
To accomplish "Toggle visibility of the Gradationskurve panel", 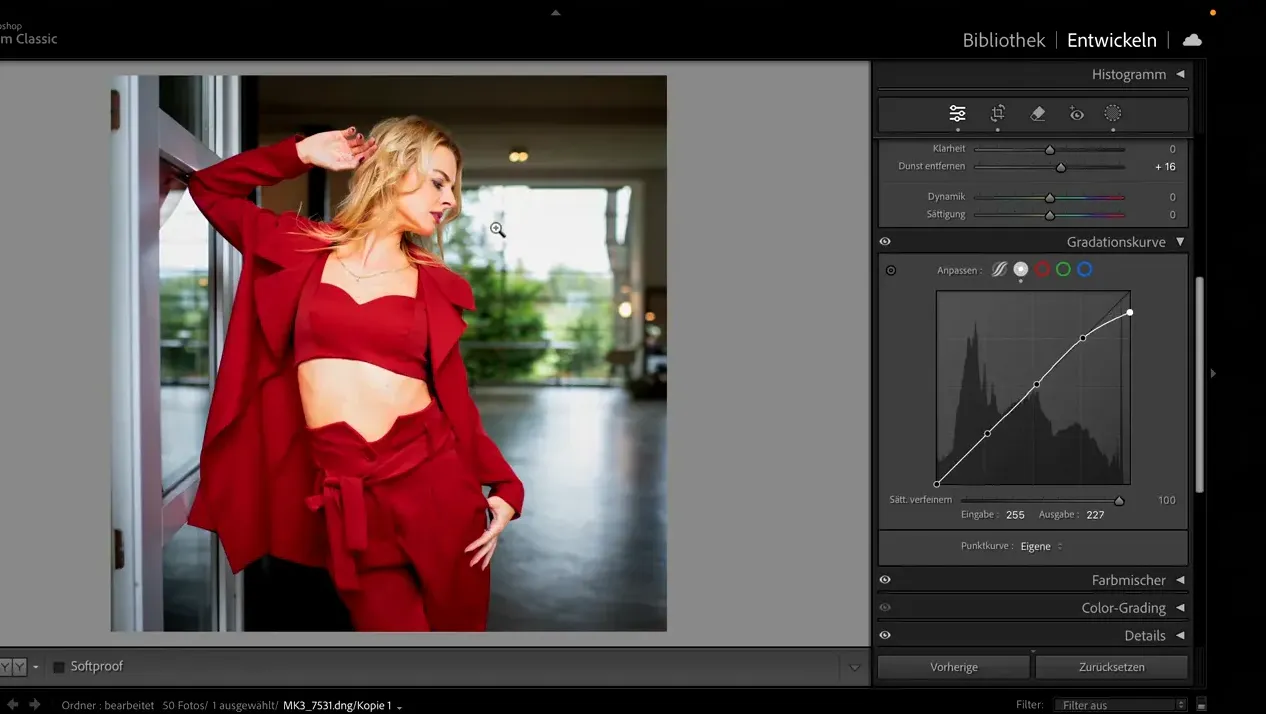I will pos(884,241).
